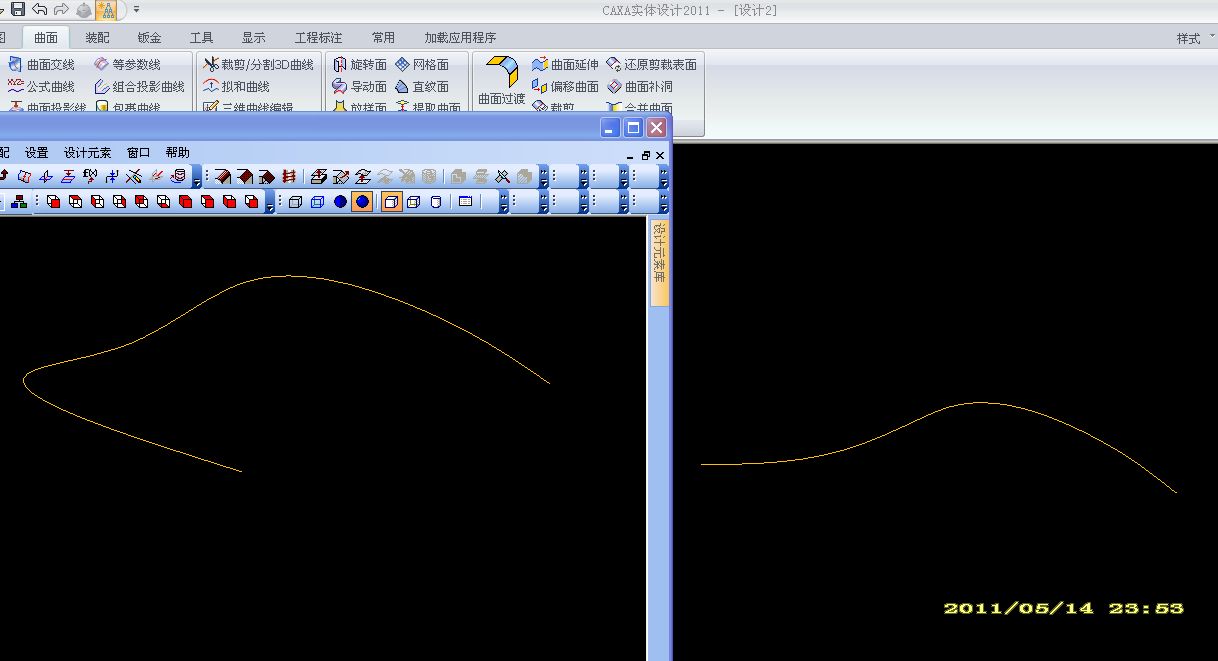Choose the 拟和曲线 tool
The image size is (1218, 661).
[237, 86]
